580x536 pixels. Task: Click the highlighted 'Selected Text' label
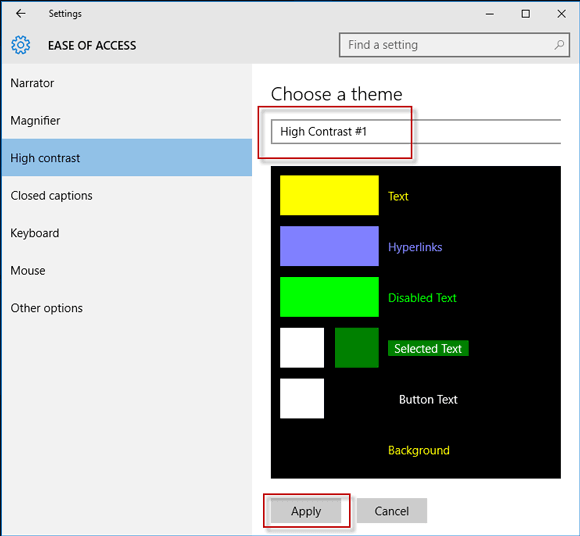click(428, 348)
